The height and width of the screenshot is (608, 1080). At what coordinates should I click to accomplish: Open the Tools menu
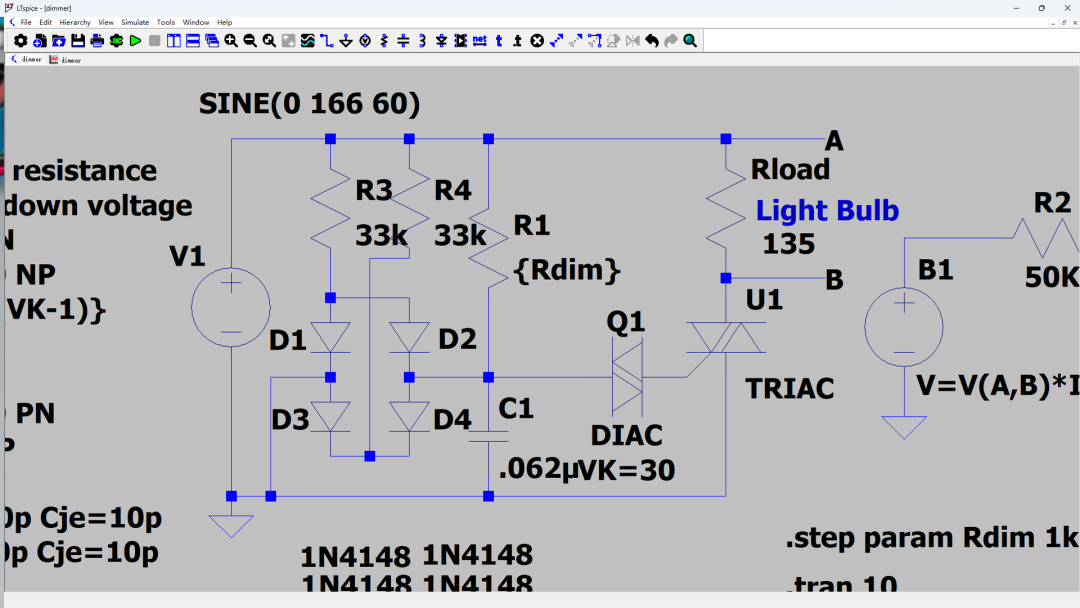(x=165, y=22)
